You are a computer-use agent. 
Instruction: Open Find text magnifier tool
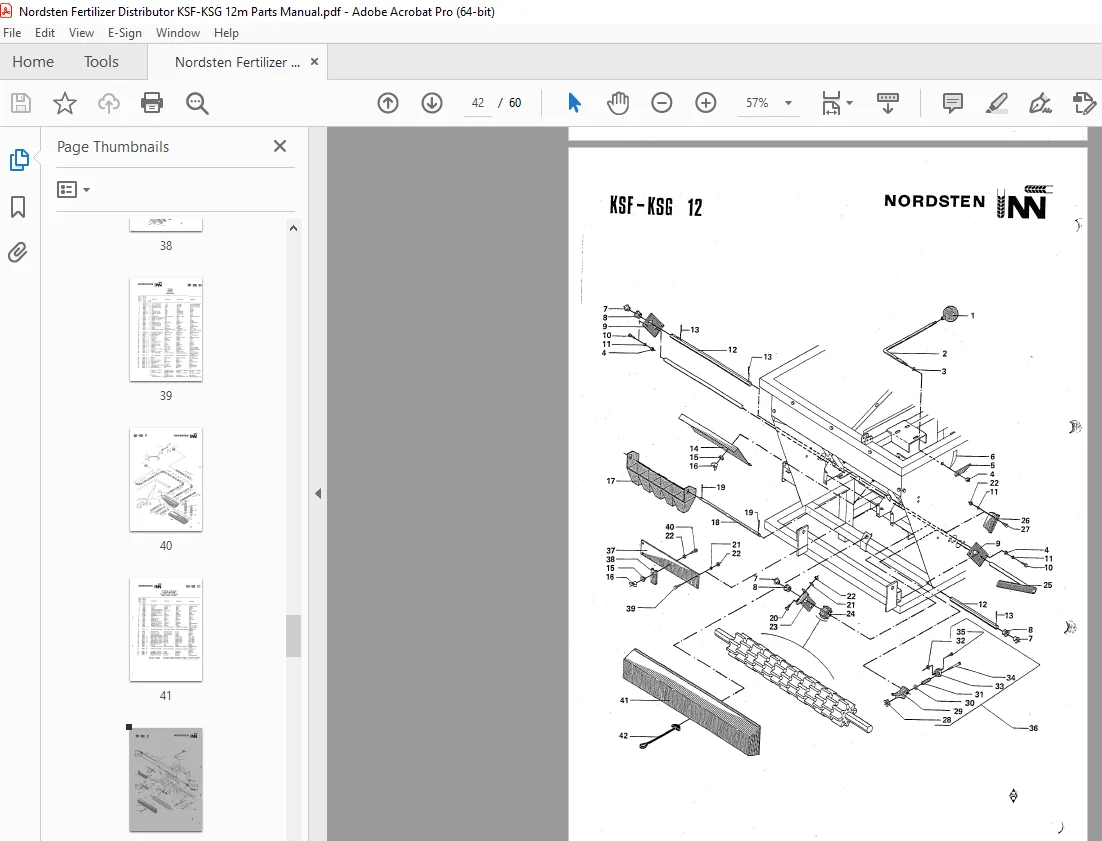click(x=197, y=103)
